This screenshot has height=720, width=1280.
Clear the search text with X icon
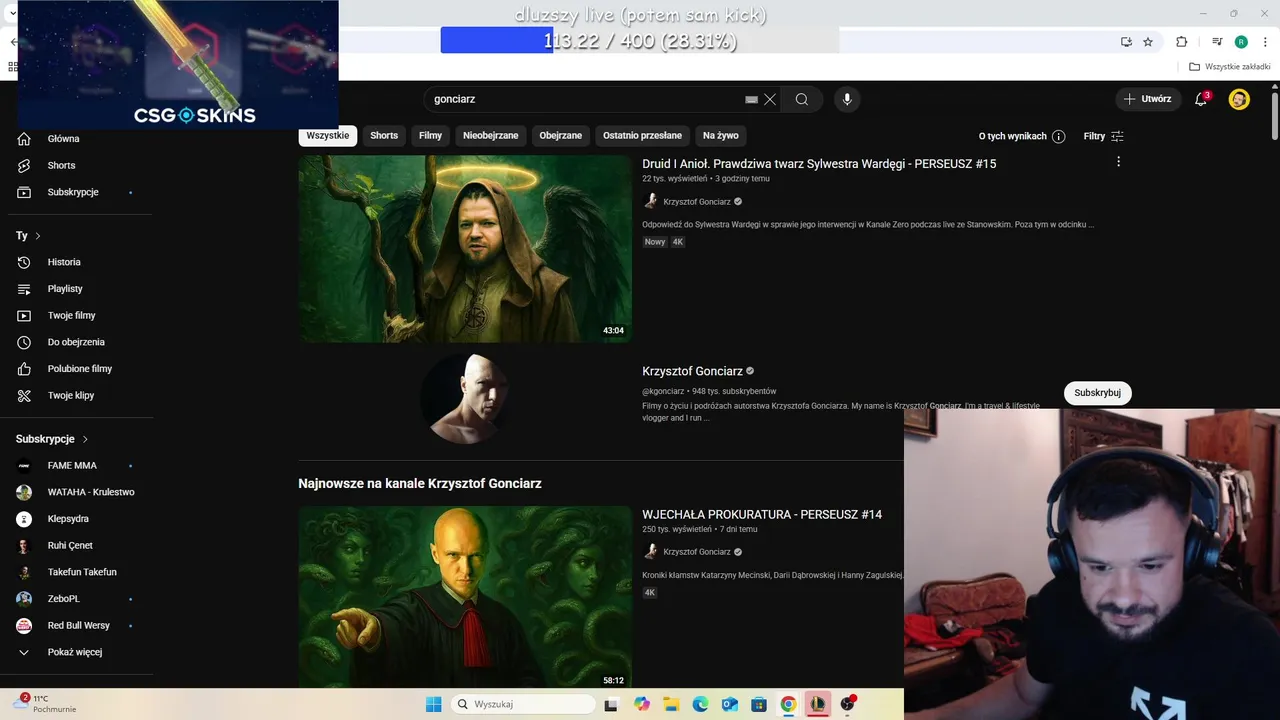(770, 99)
